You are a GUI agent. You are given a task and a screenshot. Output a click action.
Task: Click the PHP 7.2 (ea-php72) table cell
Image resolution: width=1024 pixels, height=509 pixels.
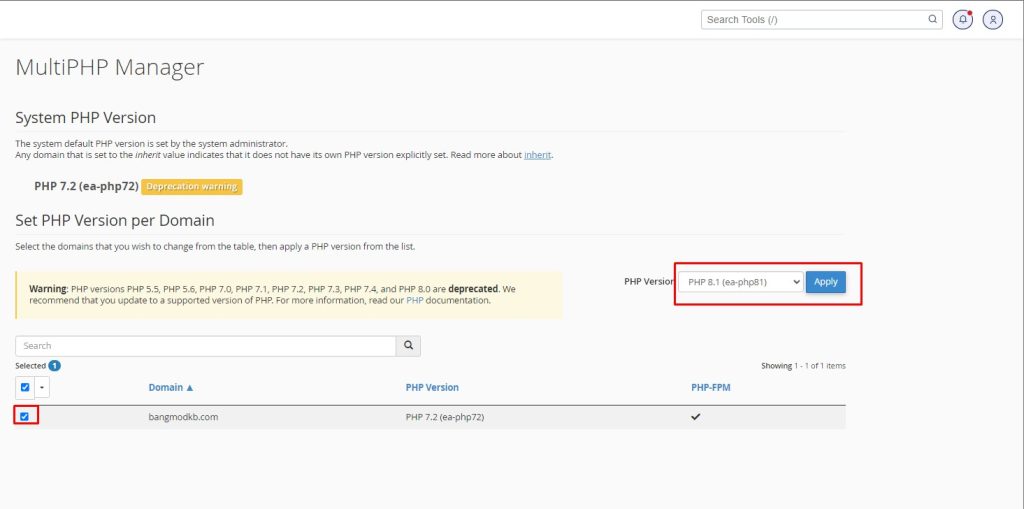click(x=445, y=417)
